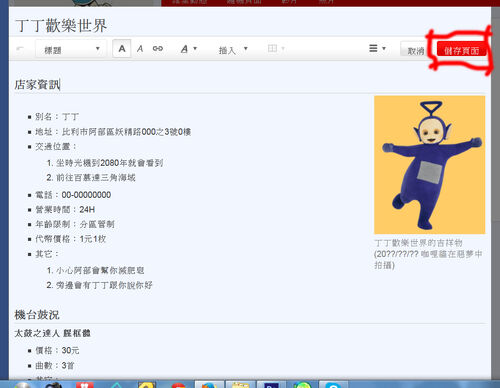The height and width of the screenshot is (388, 500).
Task: Open Firefox from the taskbar
Action: click(209, 385)
